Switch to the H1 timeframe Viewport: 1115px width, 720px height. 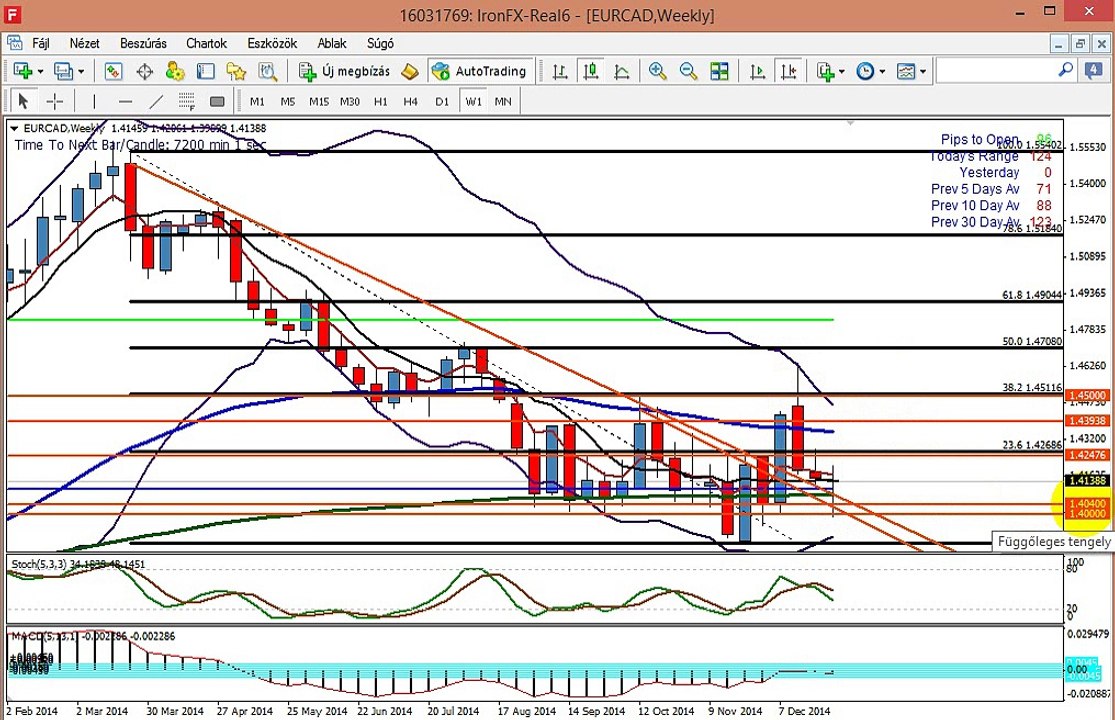pos(380,102)
